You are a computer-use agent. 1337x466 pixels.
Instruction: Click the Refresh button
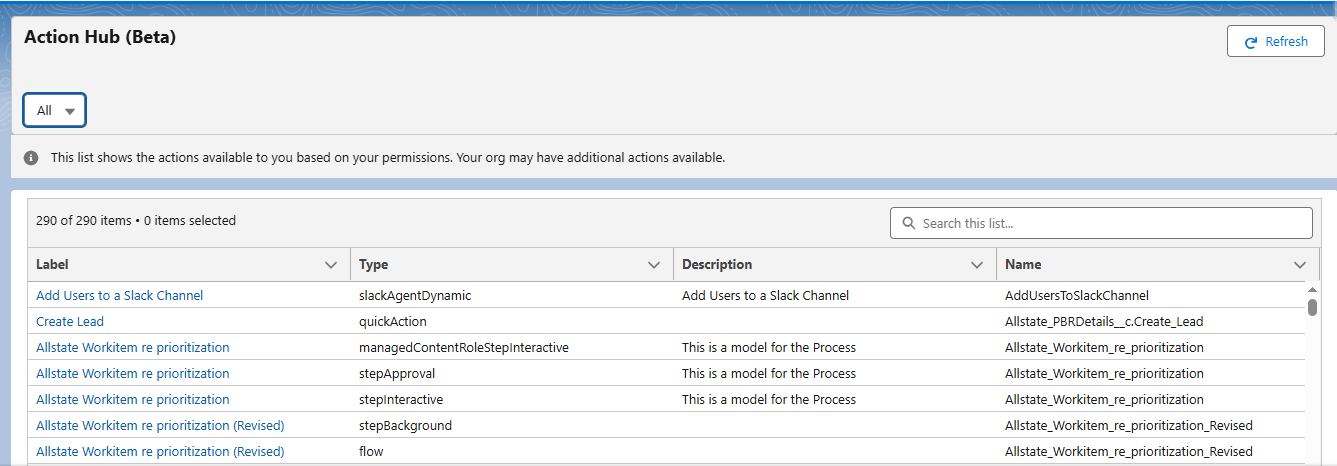pos(1276,42)
